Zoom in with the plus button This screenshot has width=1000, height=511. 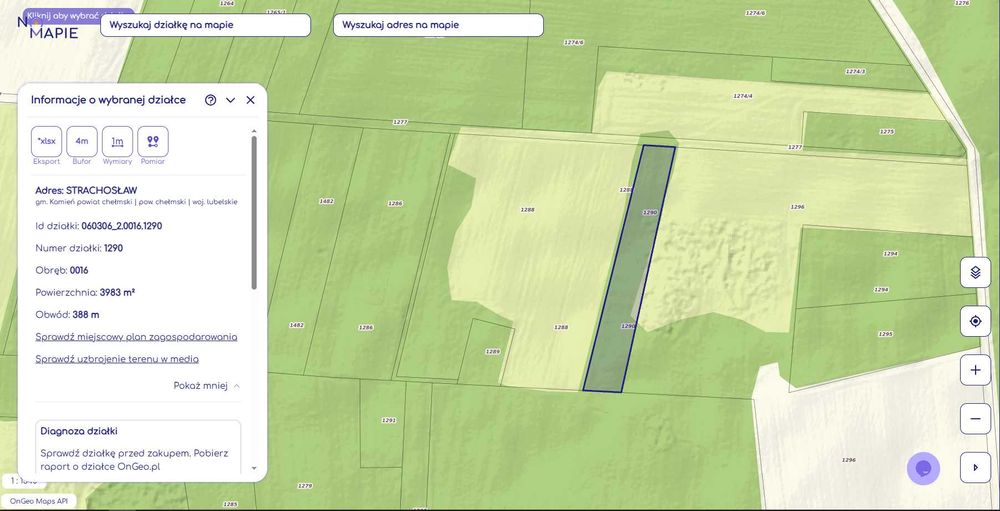[x=975, y=370]
